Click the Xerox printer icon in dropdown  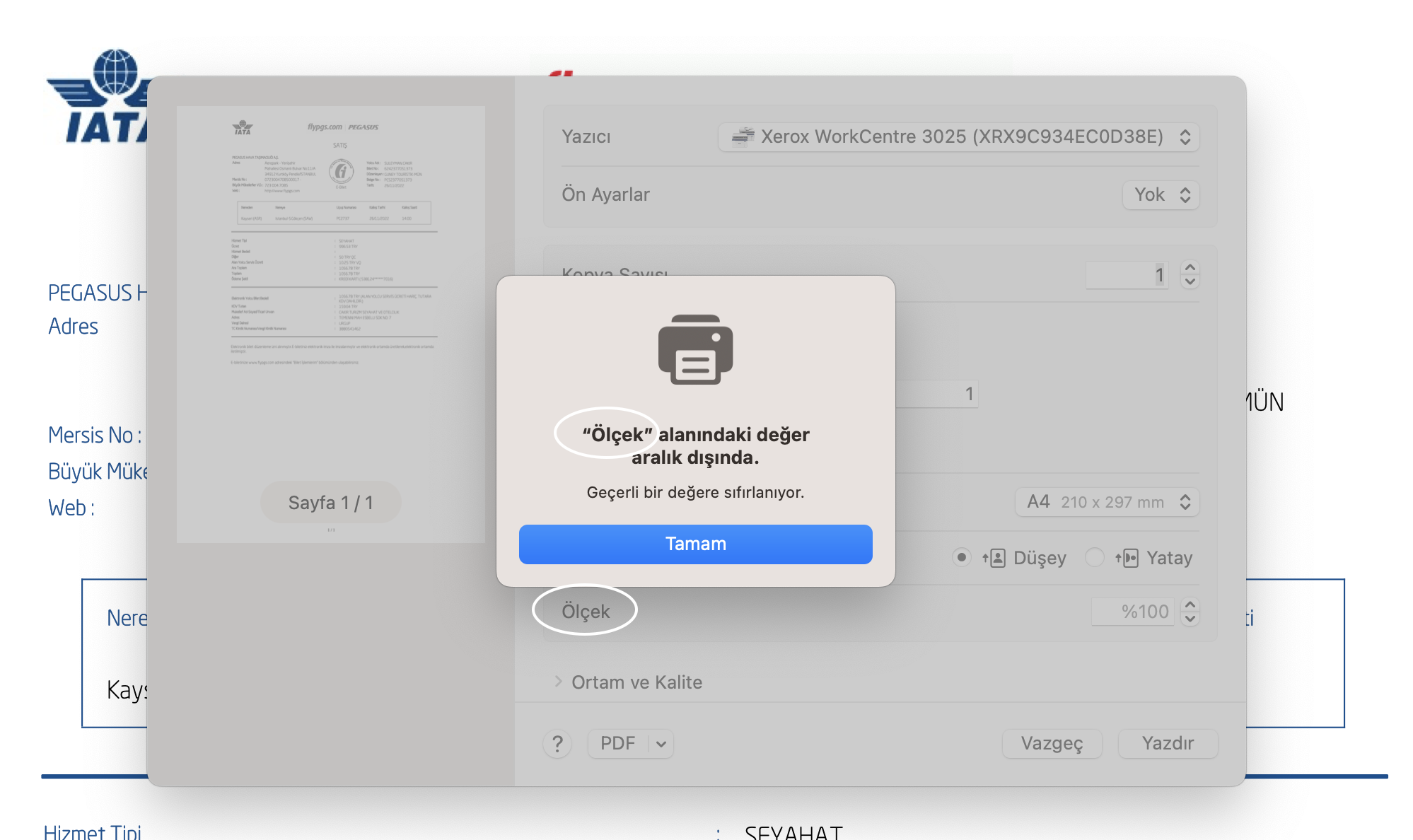pyautogui.click(x=743, y=136)
